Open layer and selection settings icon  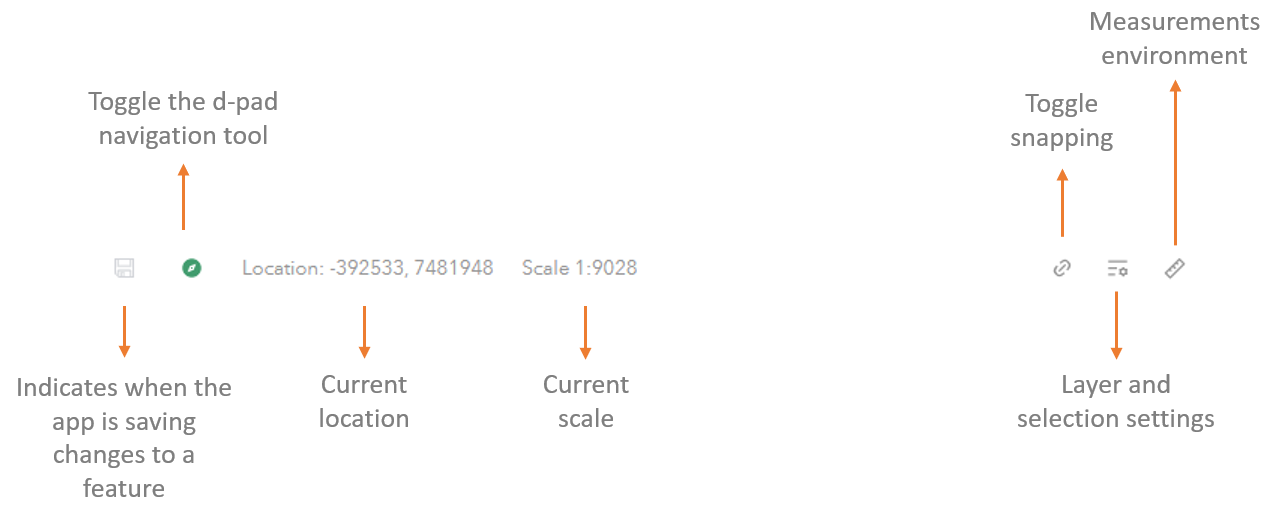pos(1117,268)
